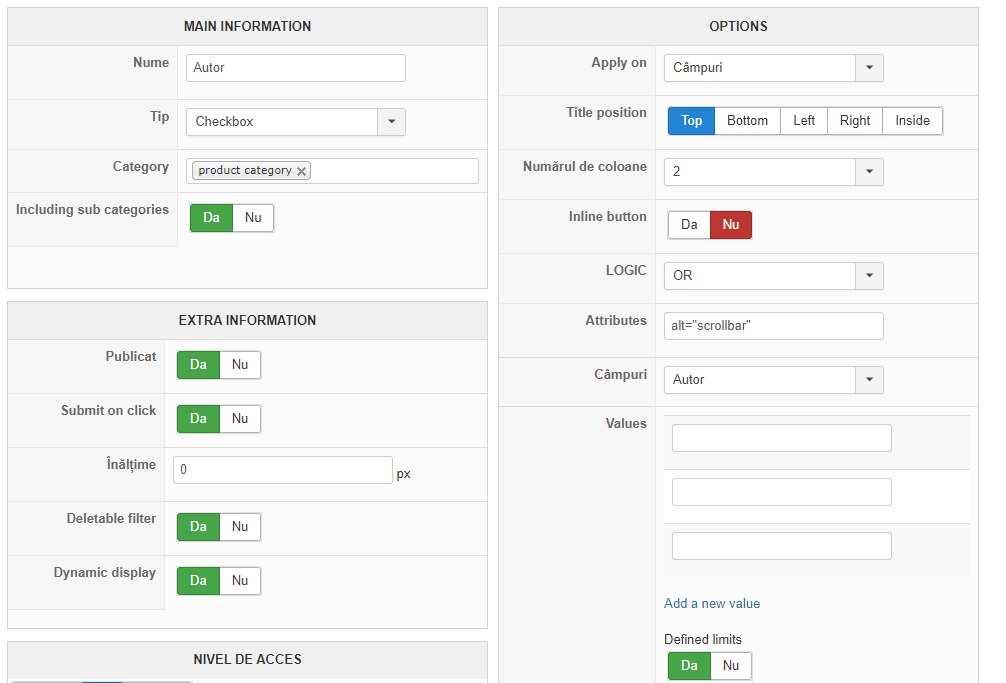
Task: Choose Inside title position
Action: (912, 121)
